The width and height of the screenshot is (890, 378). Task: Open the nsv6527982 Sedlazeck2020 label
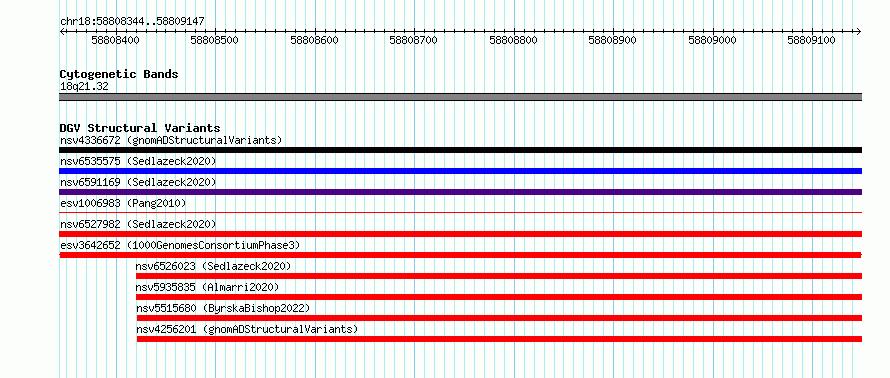tap(138, 224)
